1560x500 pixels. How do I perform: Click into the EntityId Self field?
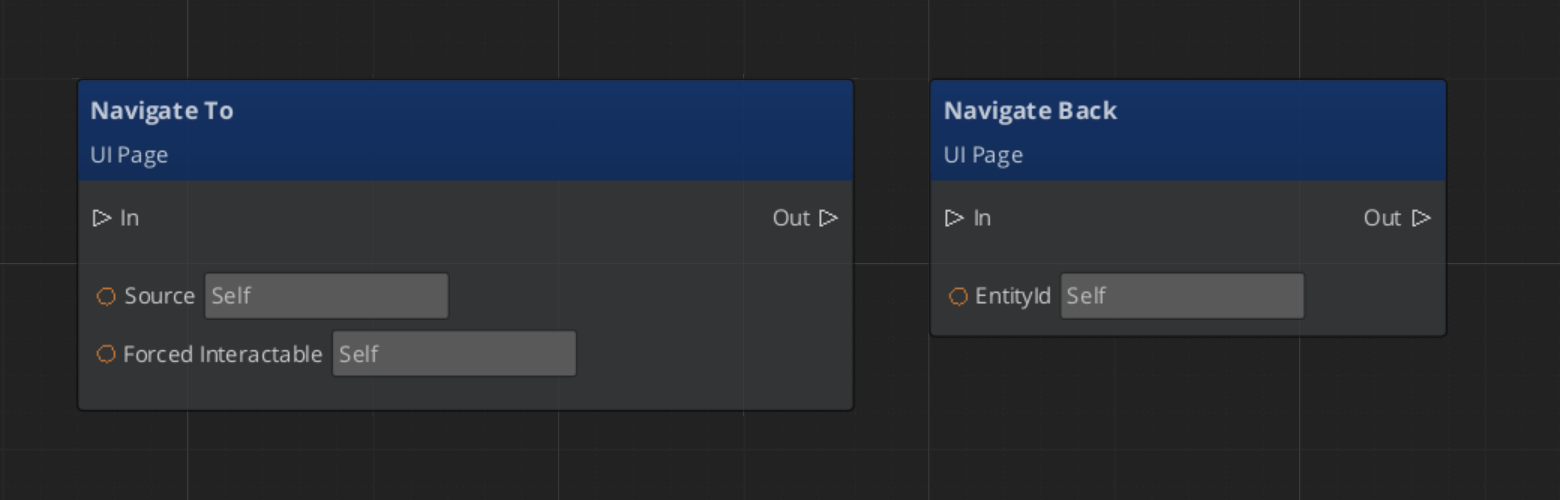pos(1182,296)
